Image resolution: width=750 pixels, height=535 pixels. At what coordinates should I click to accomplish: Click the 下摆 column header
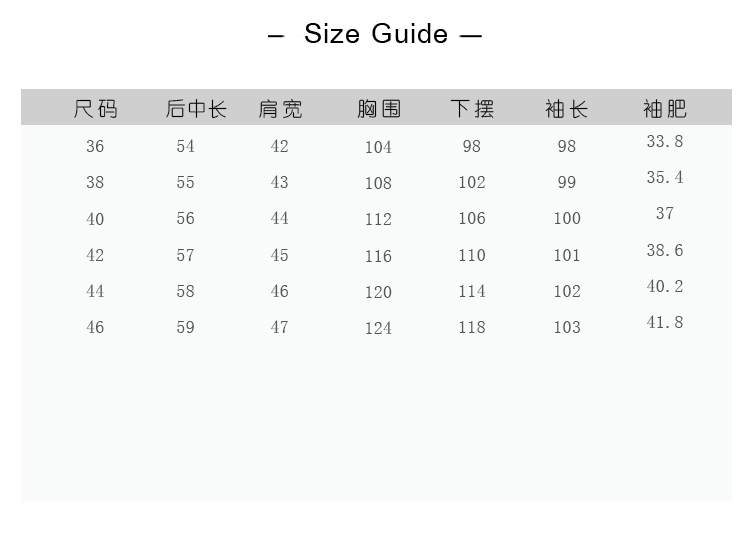(472, 108)
